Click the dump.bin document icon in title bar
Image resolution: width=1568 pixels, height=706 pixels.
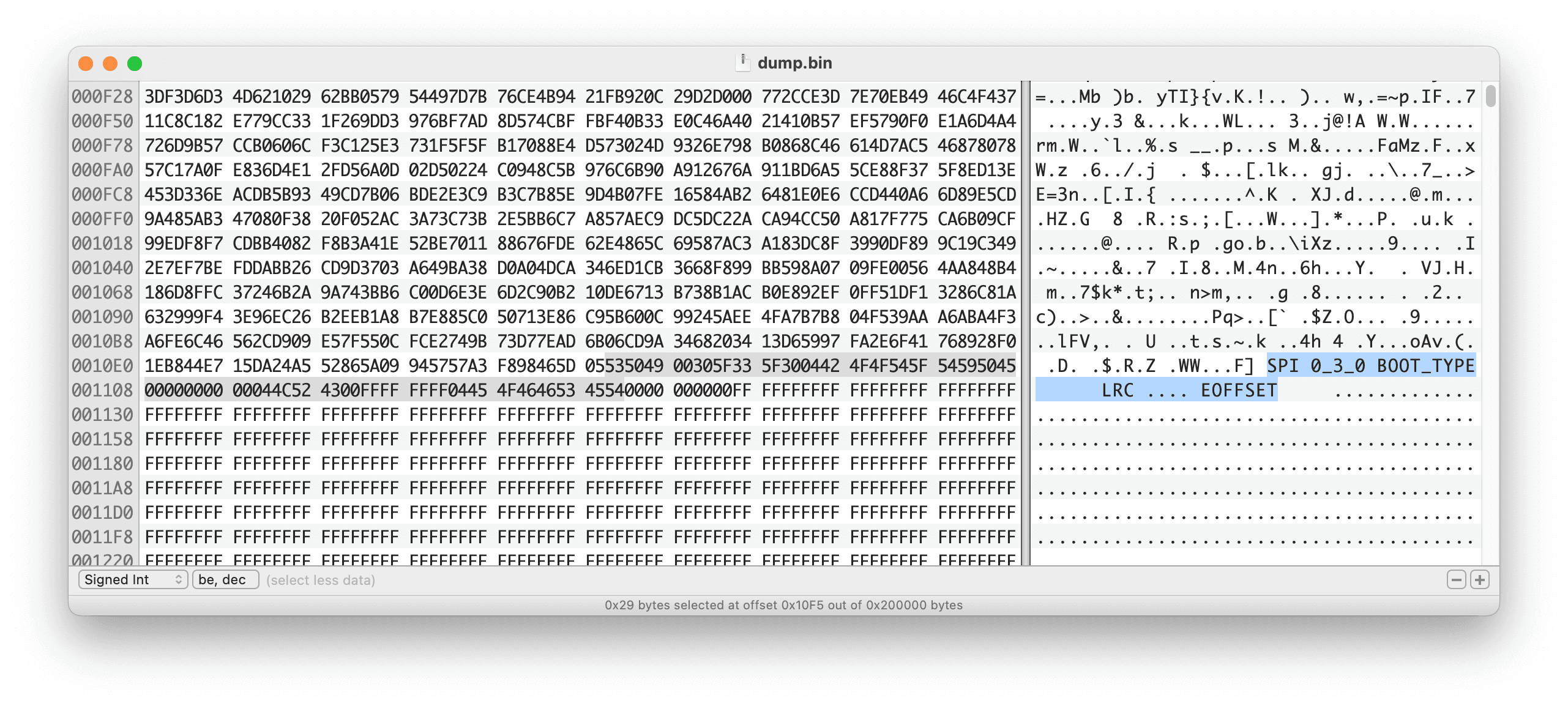pyautogui.click(x=742, y=62)
